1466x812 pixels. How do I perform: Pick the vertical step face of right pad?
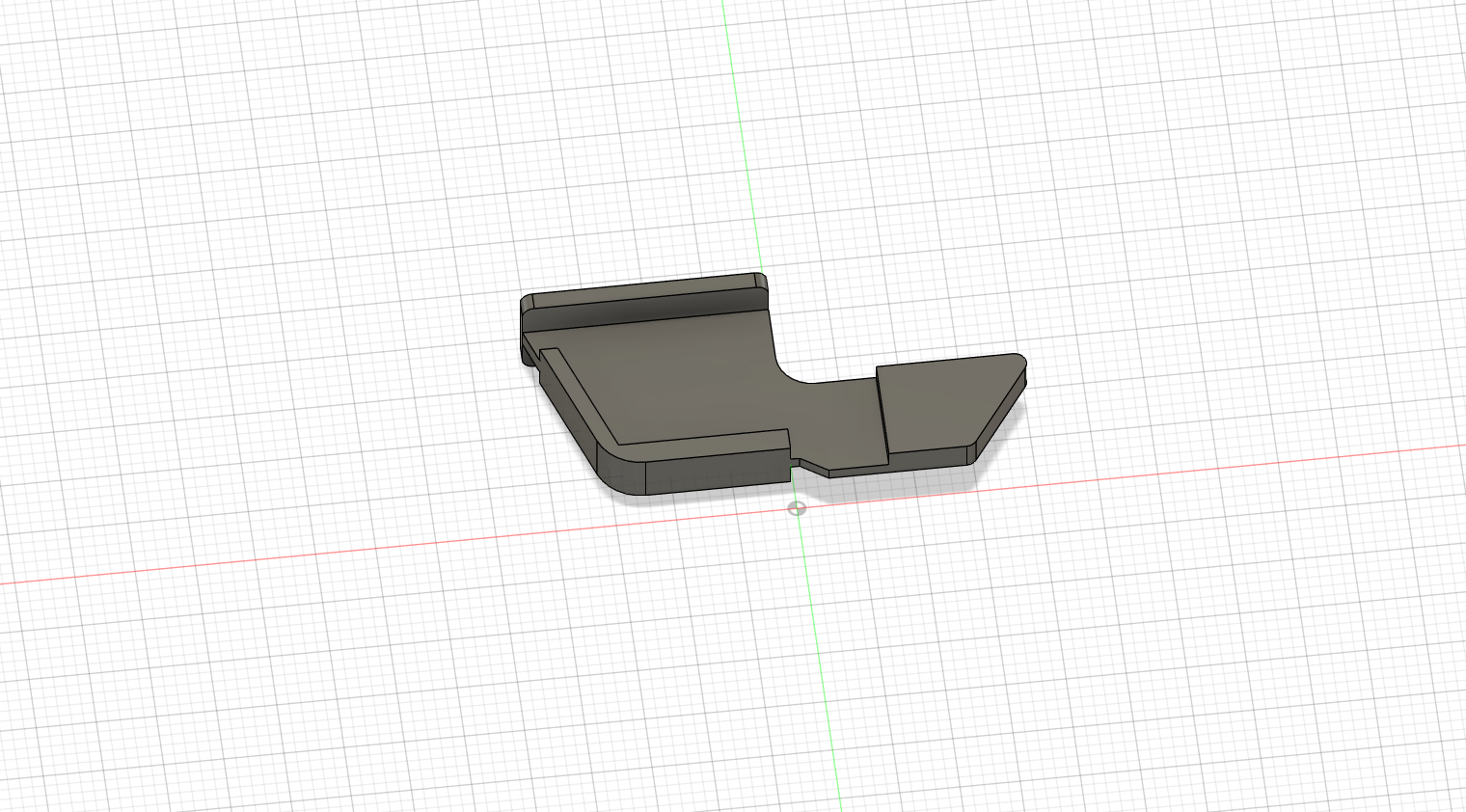tap(882, 411)
